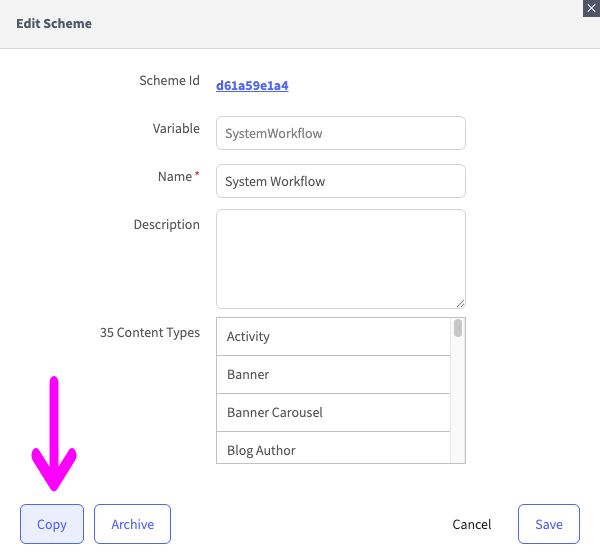Click the Variable input field

point(341,133)
